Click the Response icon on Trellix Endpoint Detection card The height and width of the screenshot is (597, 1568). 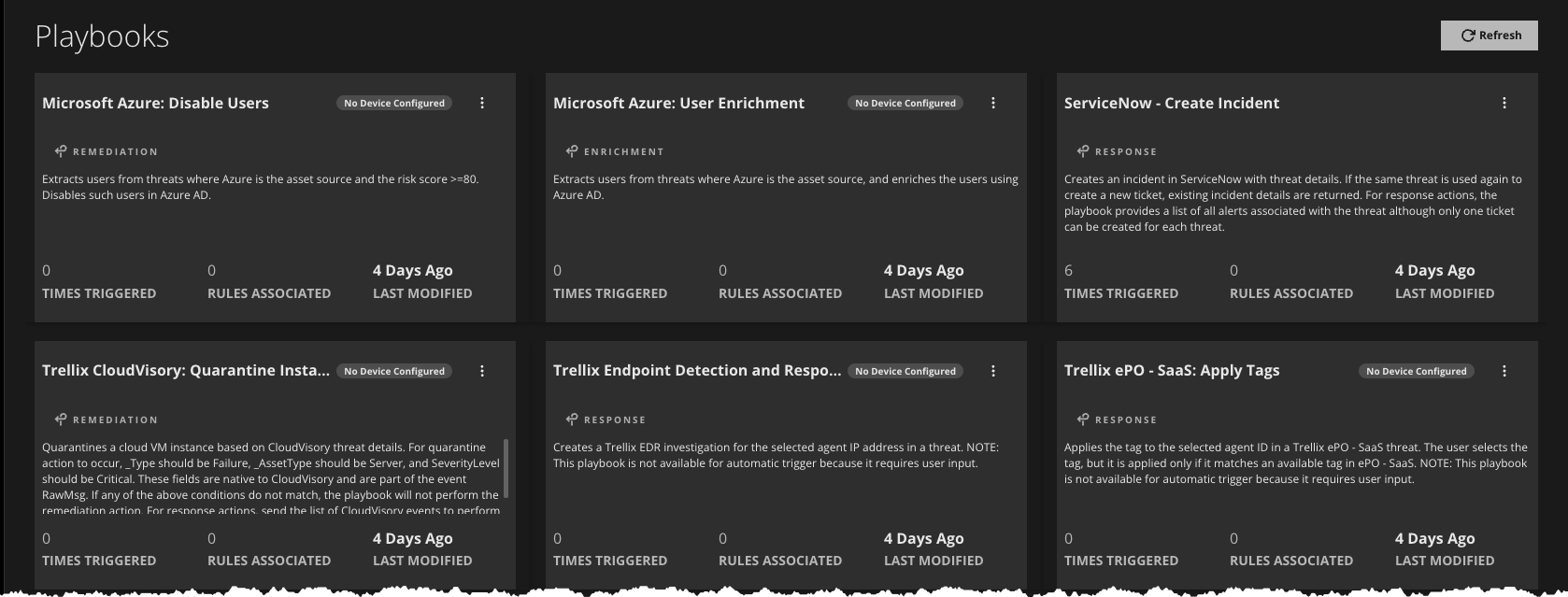pos(572,419)
